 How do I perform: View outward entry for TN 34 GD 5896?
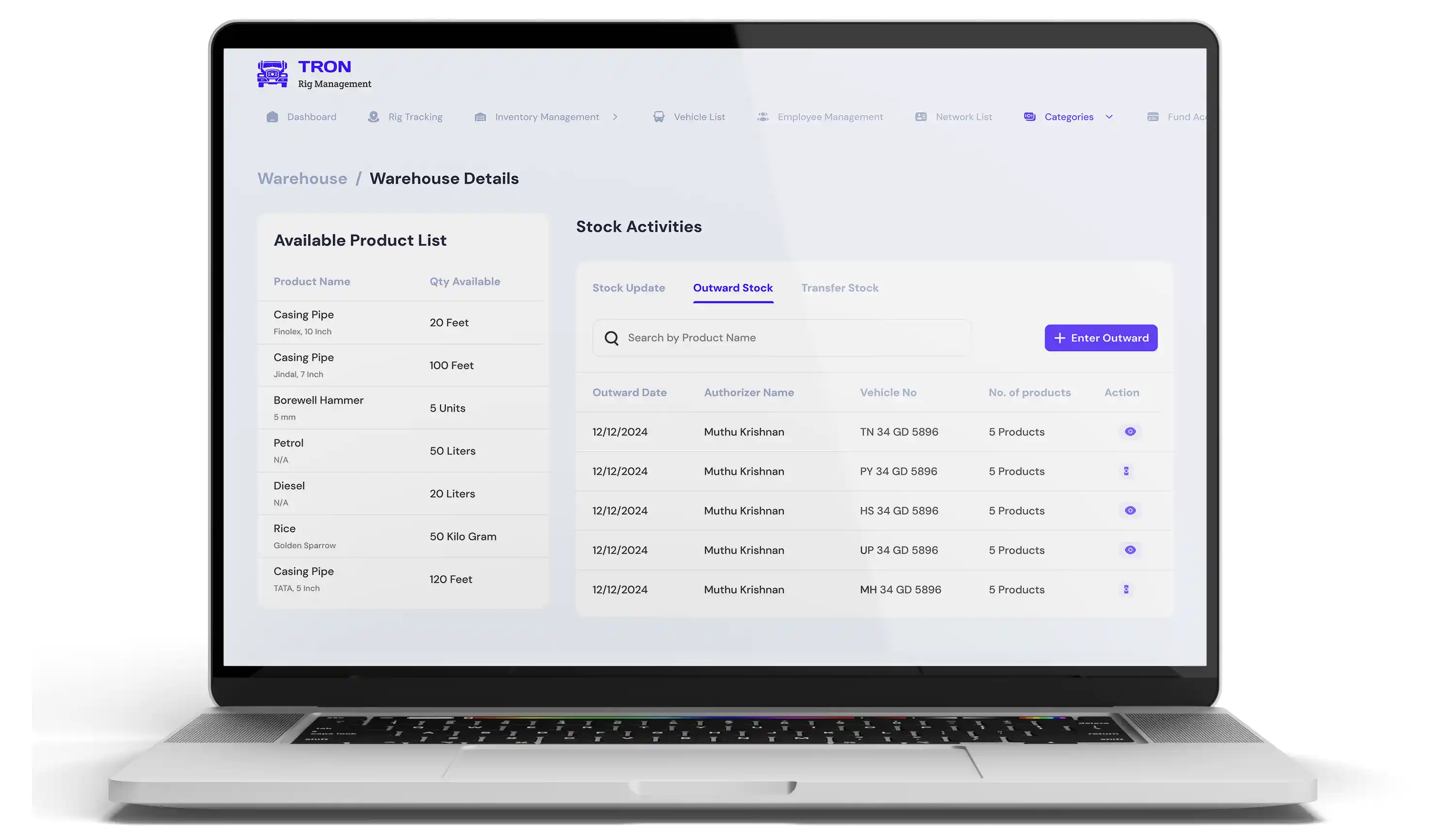coord(1130,431)
